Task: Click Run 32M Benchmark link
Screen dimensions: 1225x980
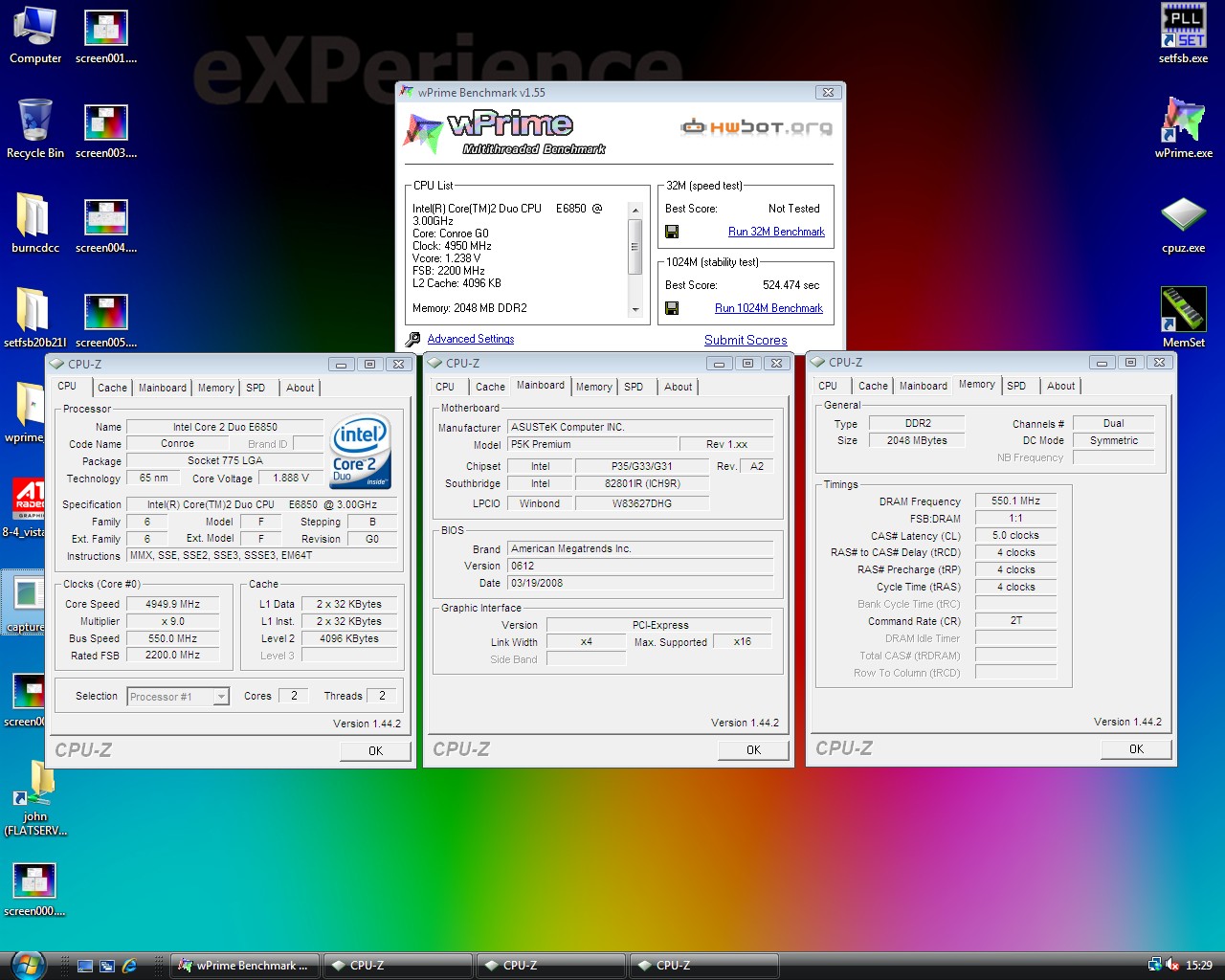Action: 776,232
